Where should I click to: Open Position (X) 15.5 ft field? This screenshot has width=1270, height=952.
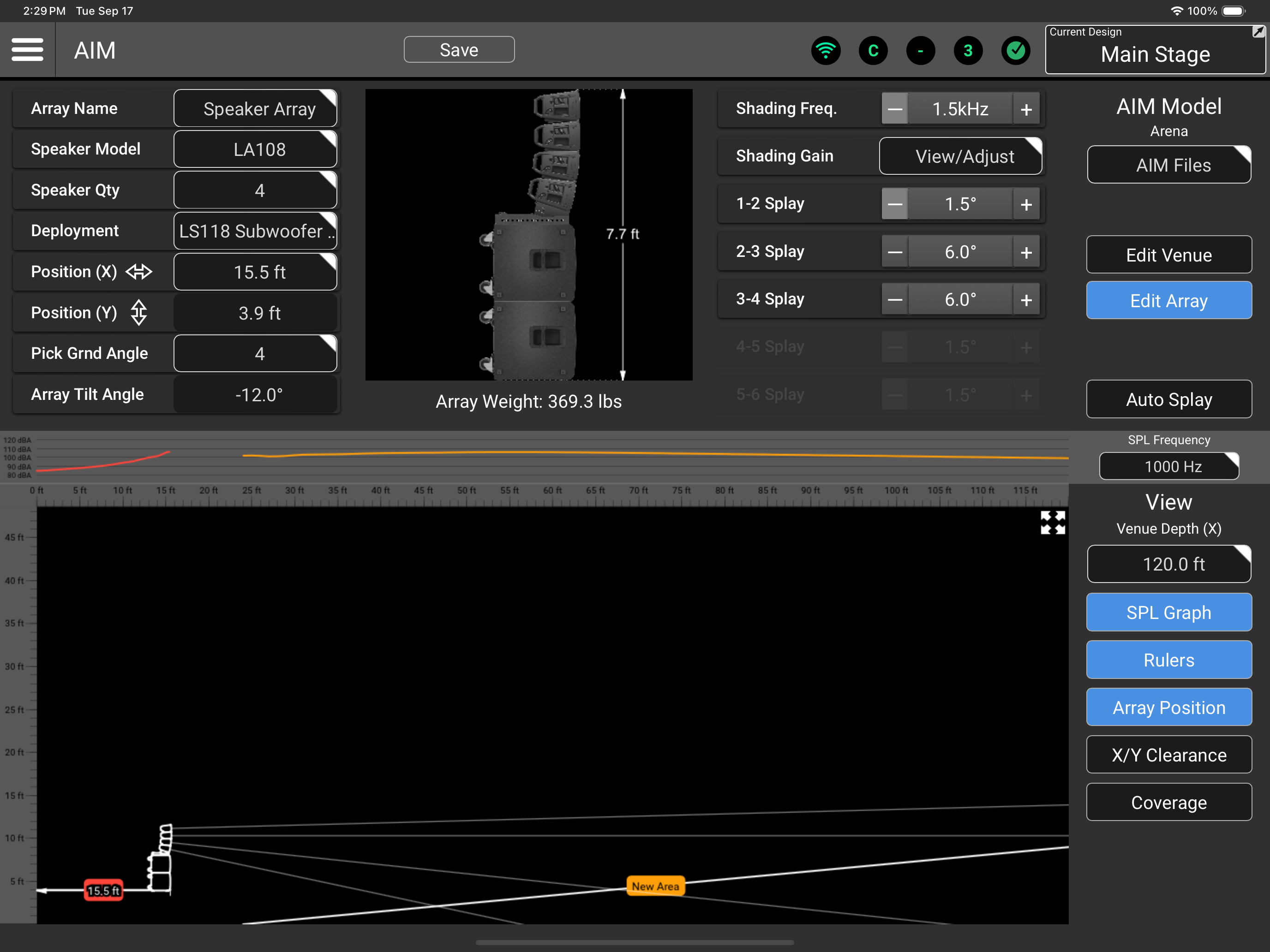[x=256, y=271]
